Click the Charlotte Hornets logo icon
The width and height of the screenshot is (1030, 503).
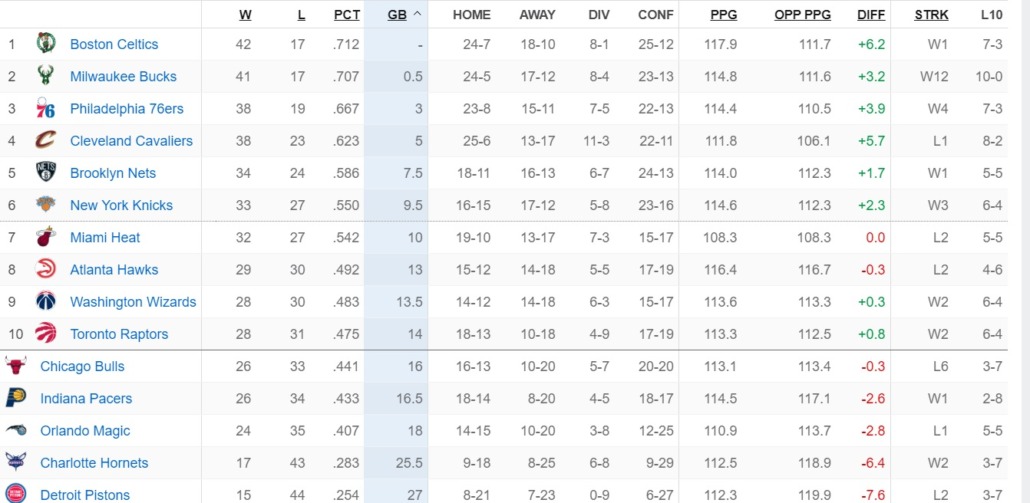[16, 462]
